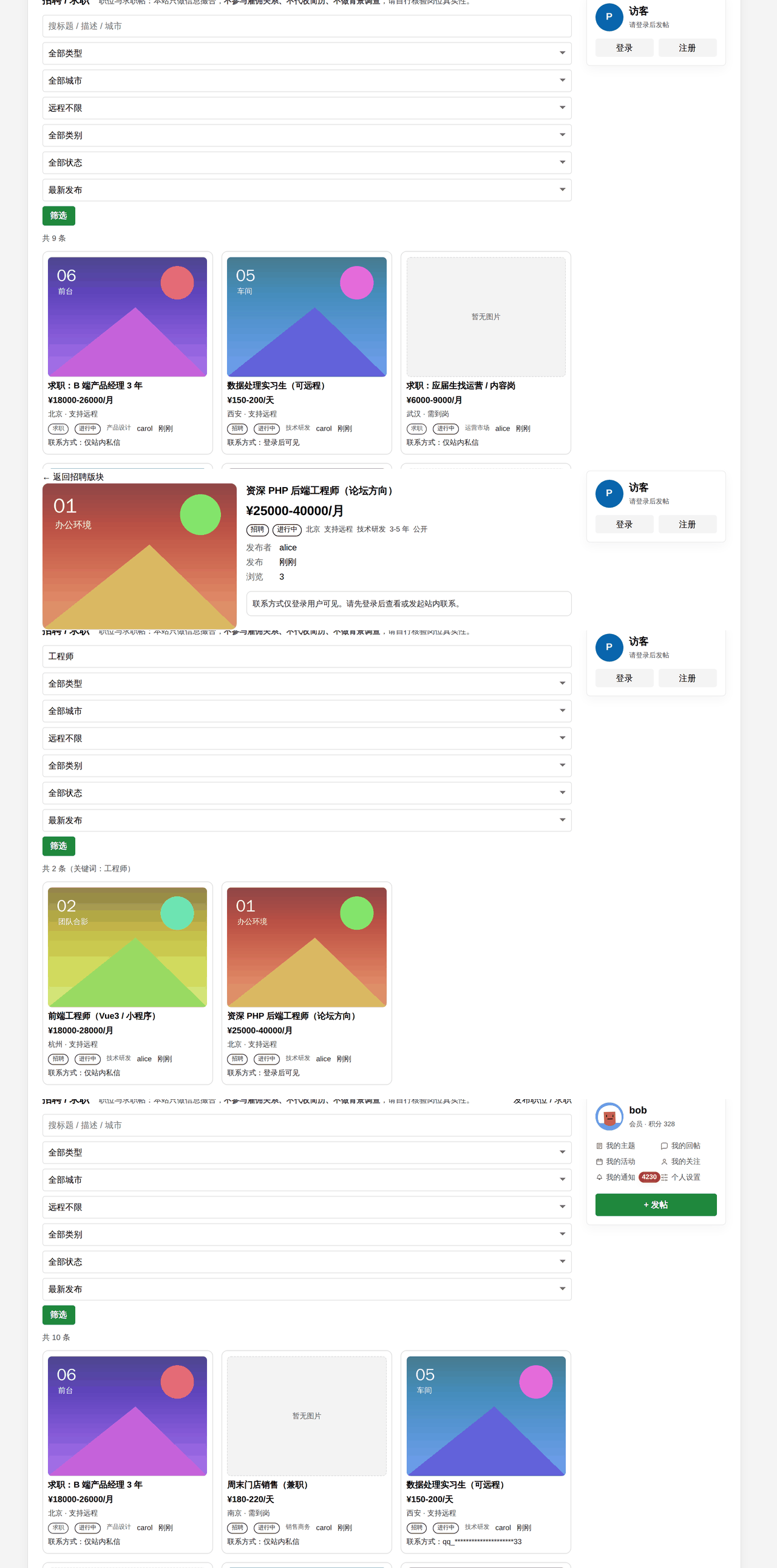
Task: Go back via 返回招聘版块 link
Action: point(73,477)
